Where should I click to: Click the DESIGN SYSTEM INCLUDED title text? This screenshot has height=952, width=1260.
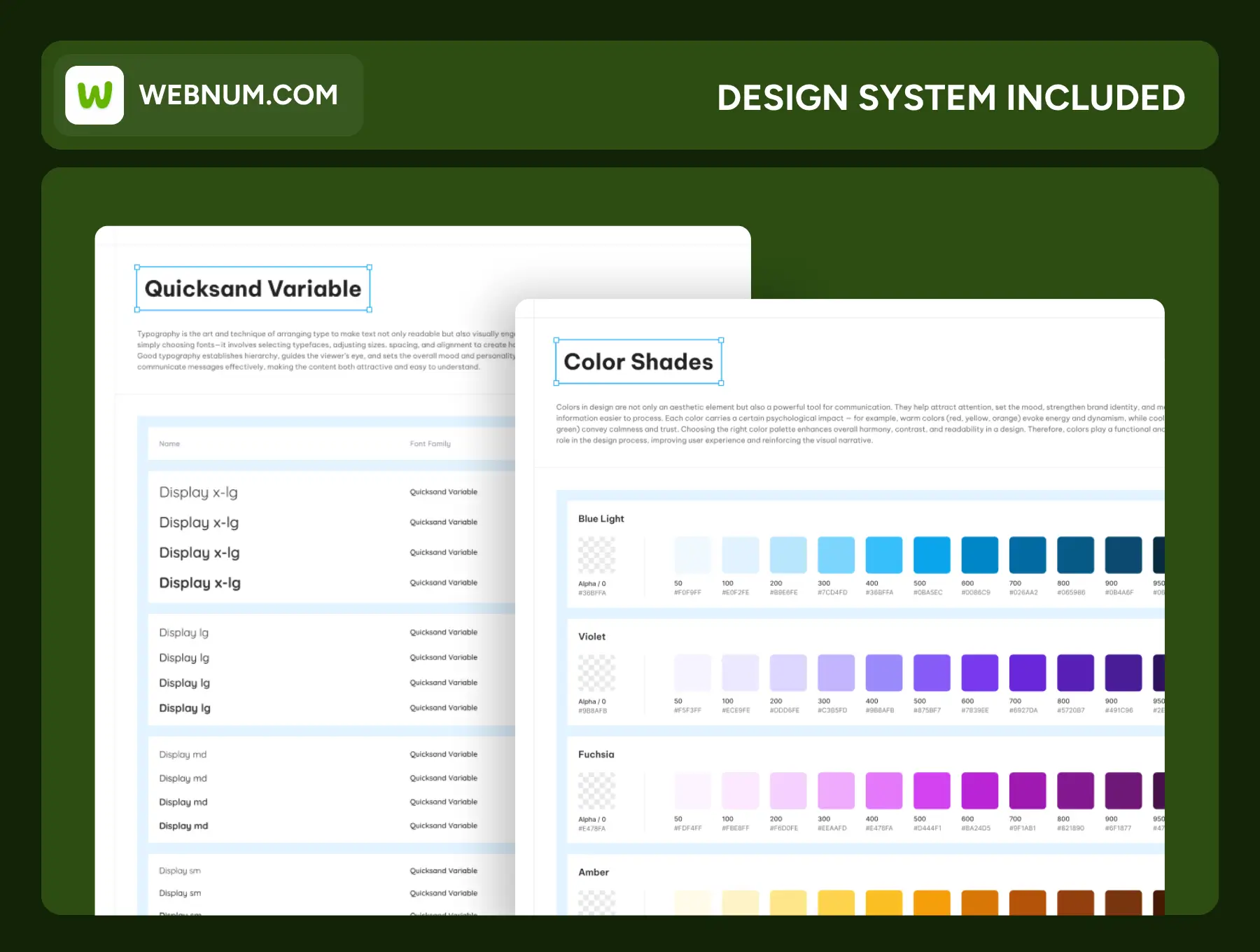[951, 97]
